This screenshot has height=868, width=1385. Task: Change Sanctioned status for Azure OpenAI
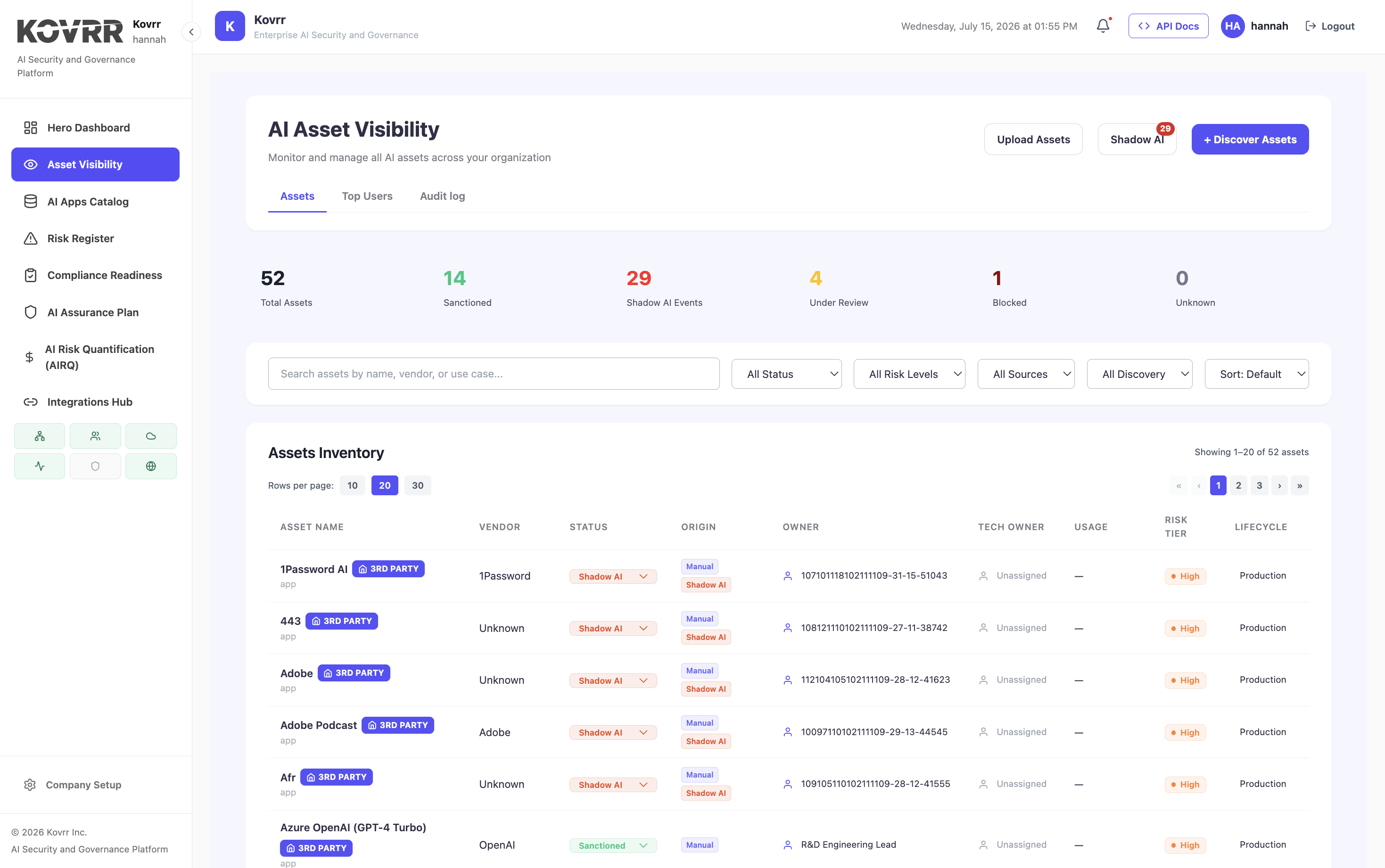pyautogui.click(x=613, y=845)
